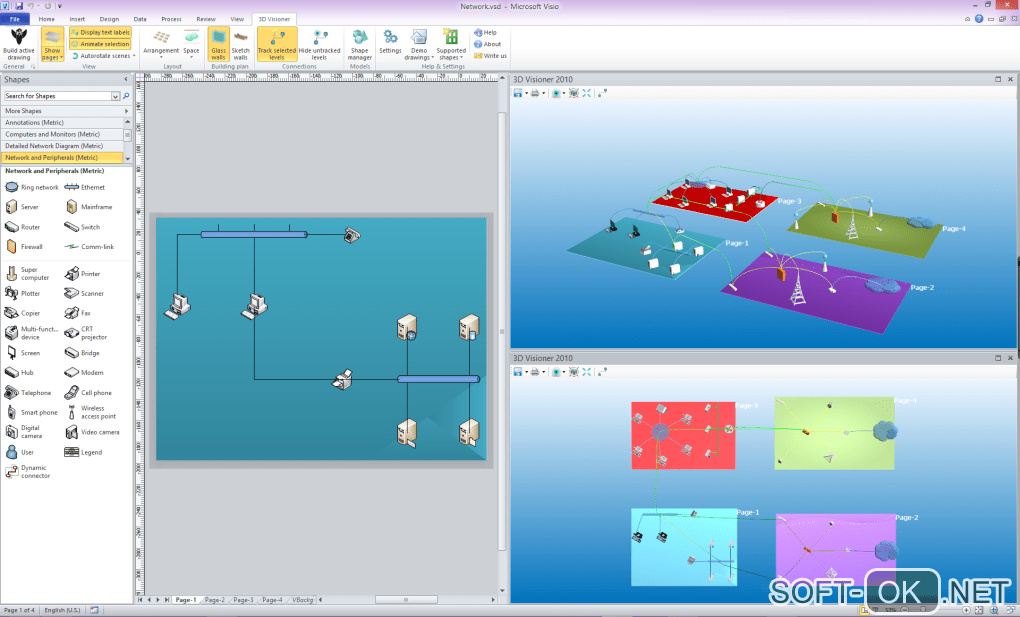Select the Hub shape

(20, 373)
